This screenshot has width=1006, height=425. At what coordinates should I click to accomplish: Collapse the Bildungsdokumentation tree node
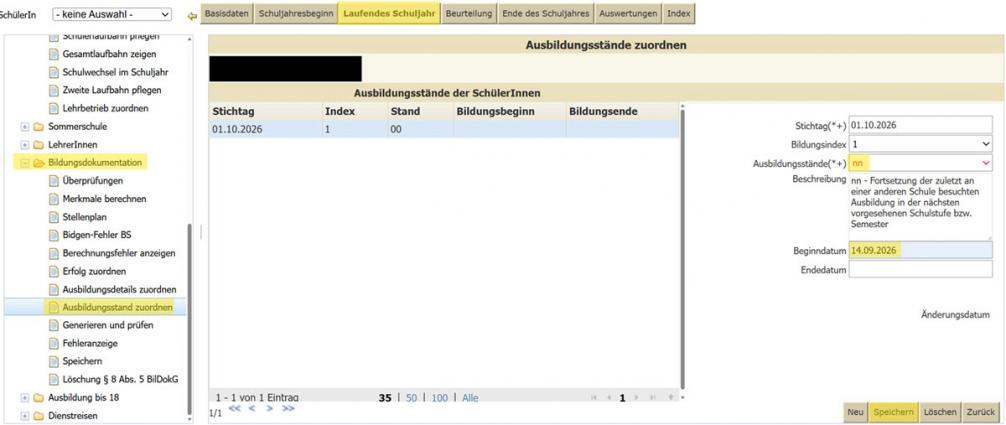pos(25,163)
